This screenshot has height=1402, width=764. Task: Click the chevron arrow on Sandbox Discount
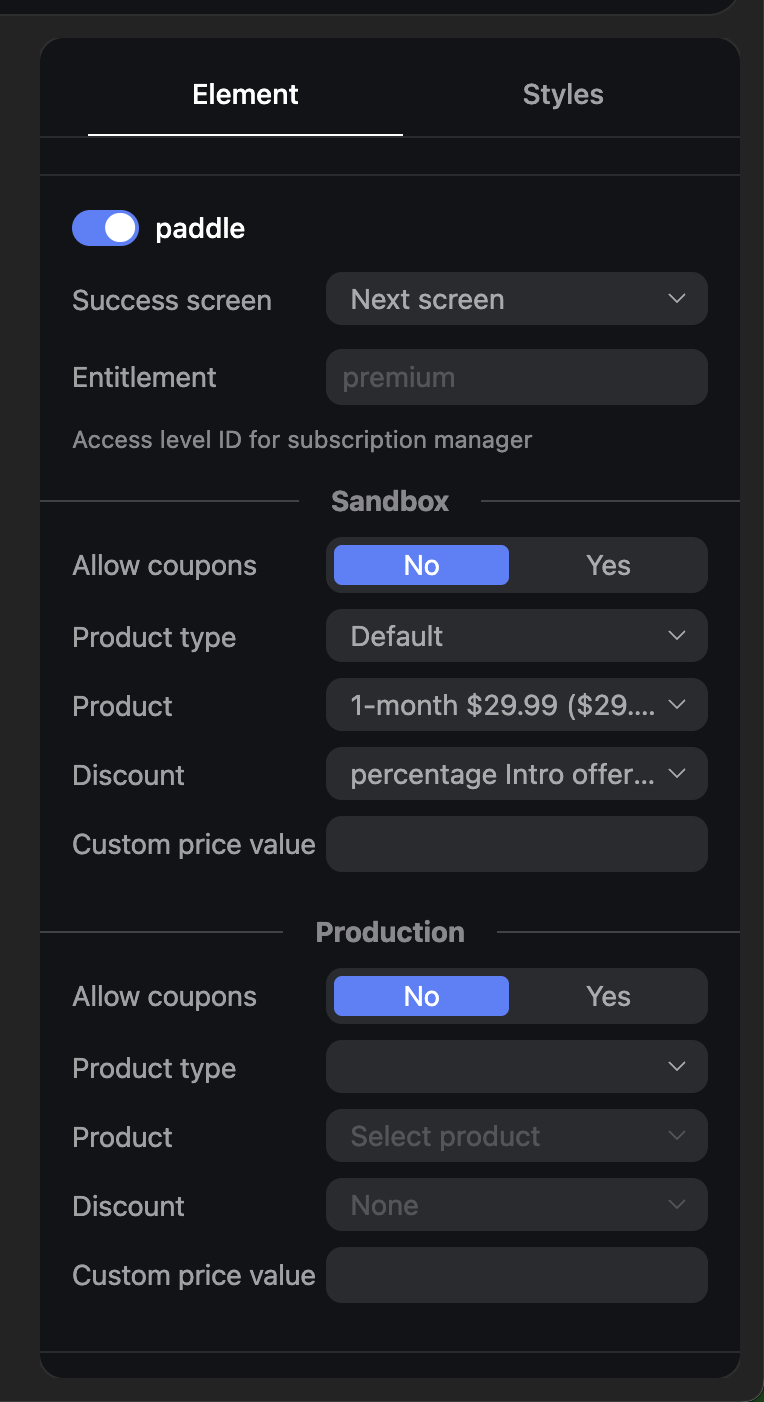[x=677, y=774]
